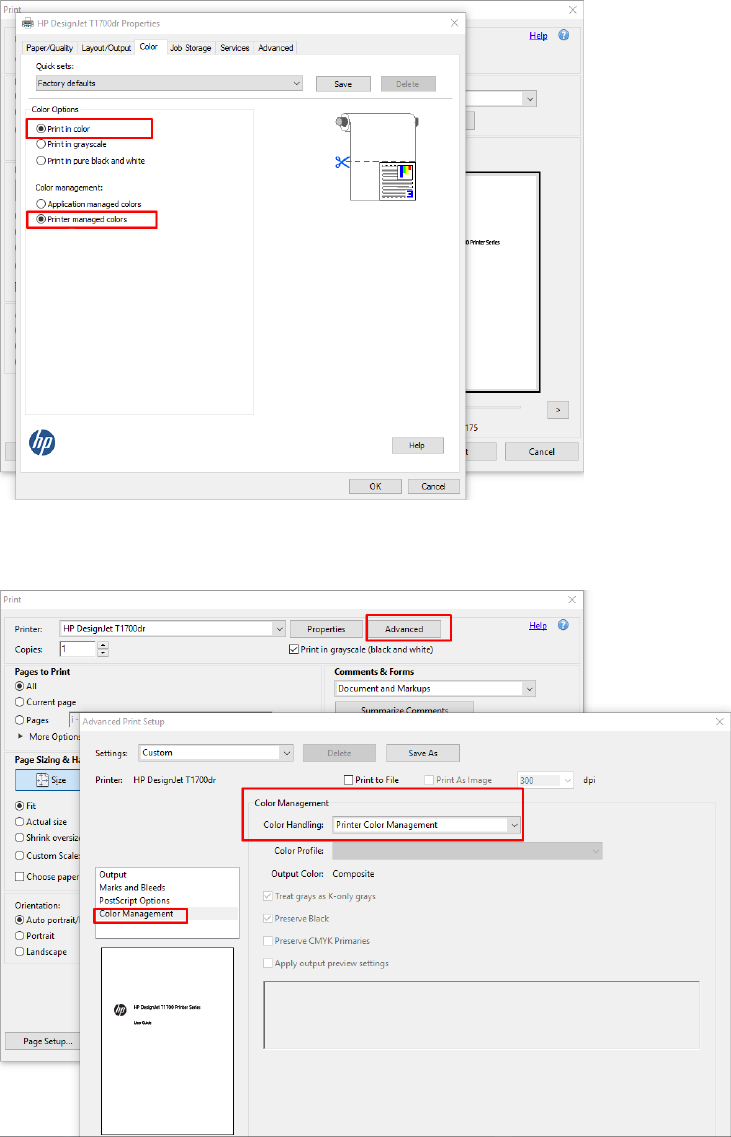Select Print in color option

pos(63,128)
